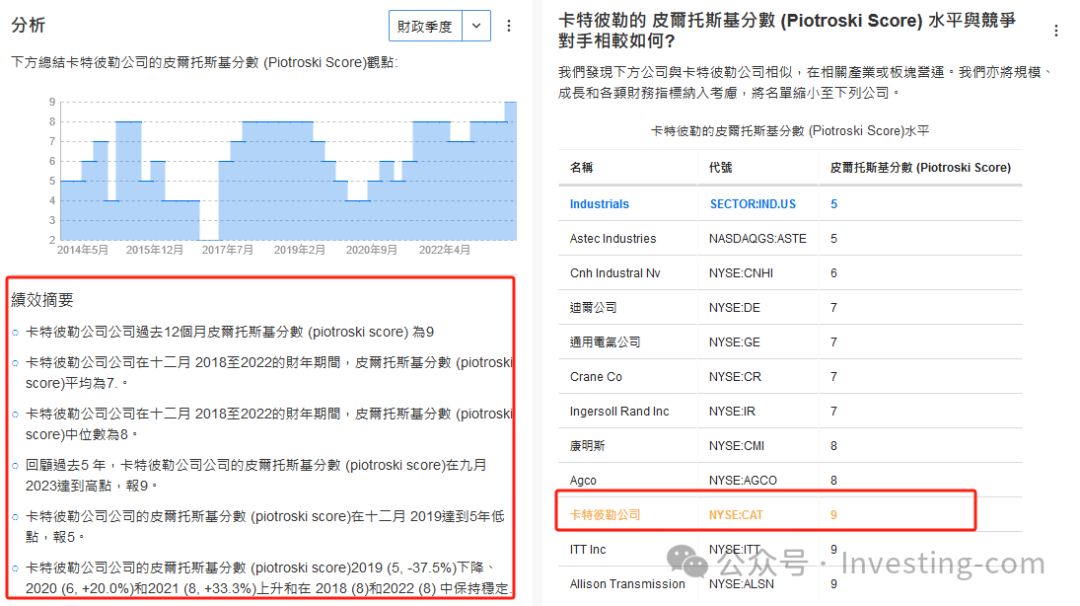
Task: Click the 2017年7月 axis label on chart
Action: click(227, 250)
